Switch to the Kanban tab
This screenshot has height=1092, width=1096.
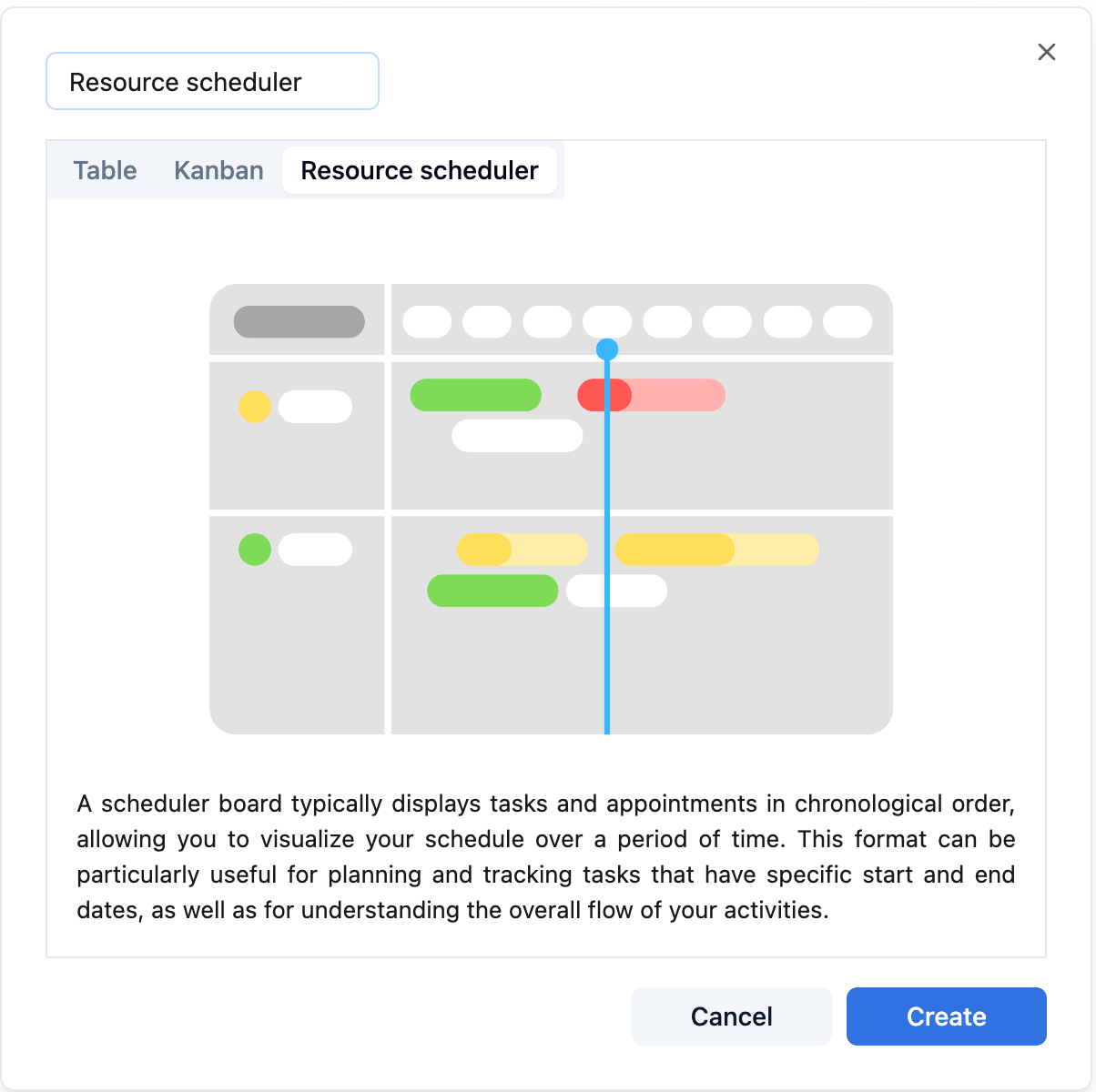coord(218,170)
